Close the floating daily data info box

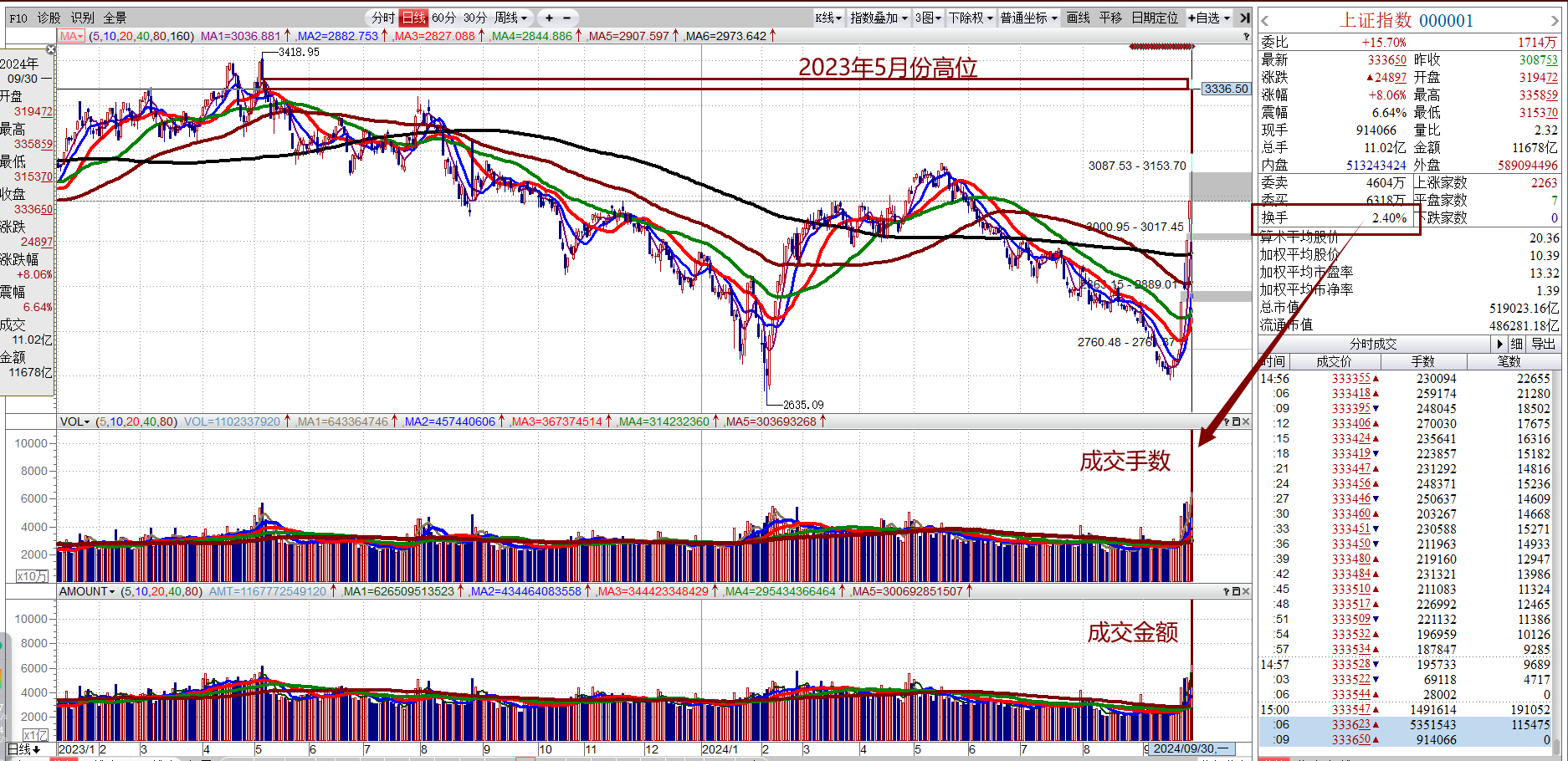(x=50, y=50)
